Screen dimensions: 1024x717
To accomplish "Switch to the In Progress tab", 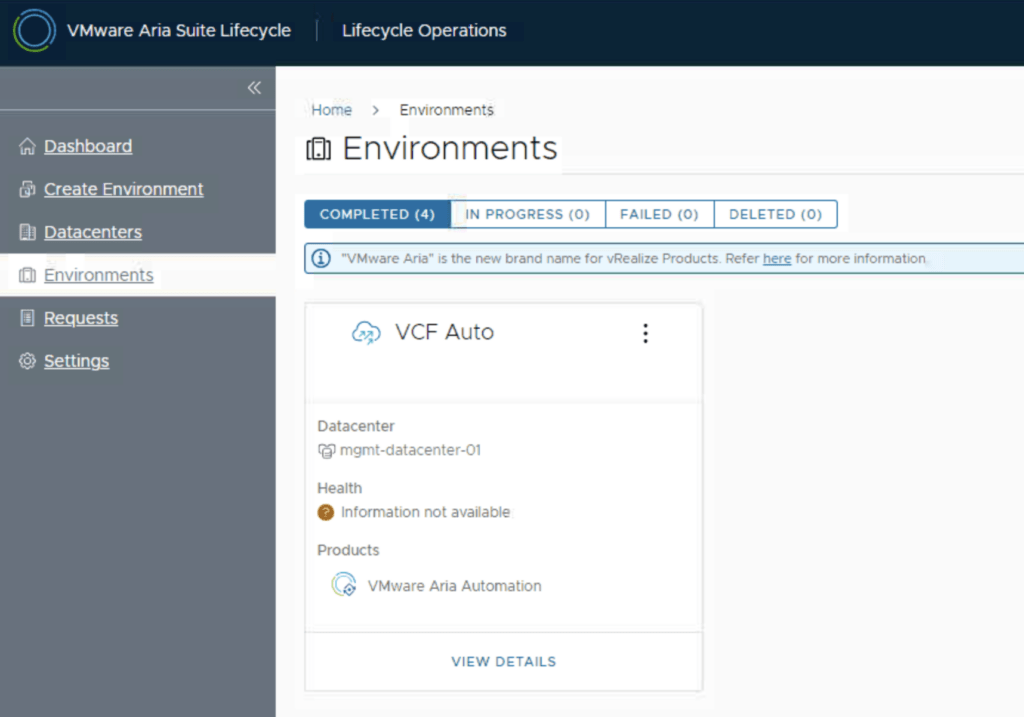I will (x=527, y=215).
